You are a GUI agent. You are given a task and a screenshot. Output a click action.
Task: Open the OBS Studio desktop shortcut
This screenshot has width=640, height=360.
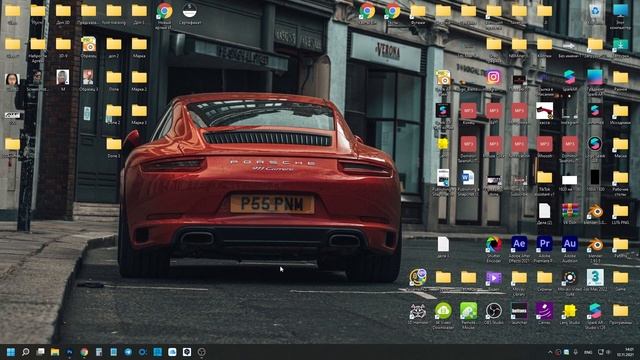tap(493, 311)
